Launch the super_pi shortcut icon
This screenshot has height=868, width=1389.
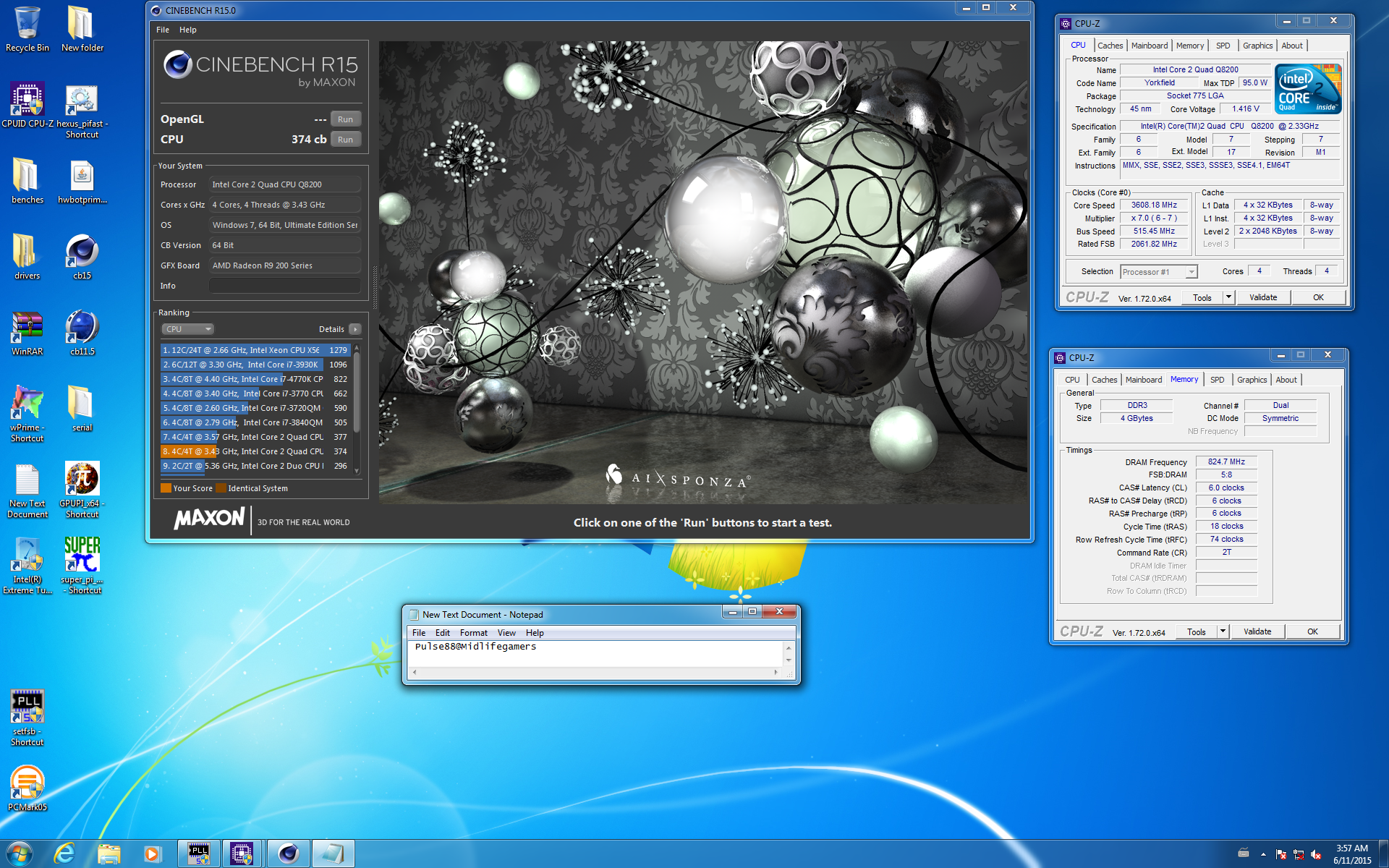point(82,566)
